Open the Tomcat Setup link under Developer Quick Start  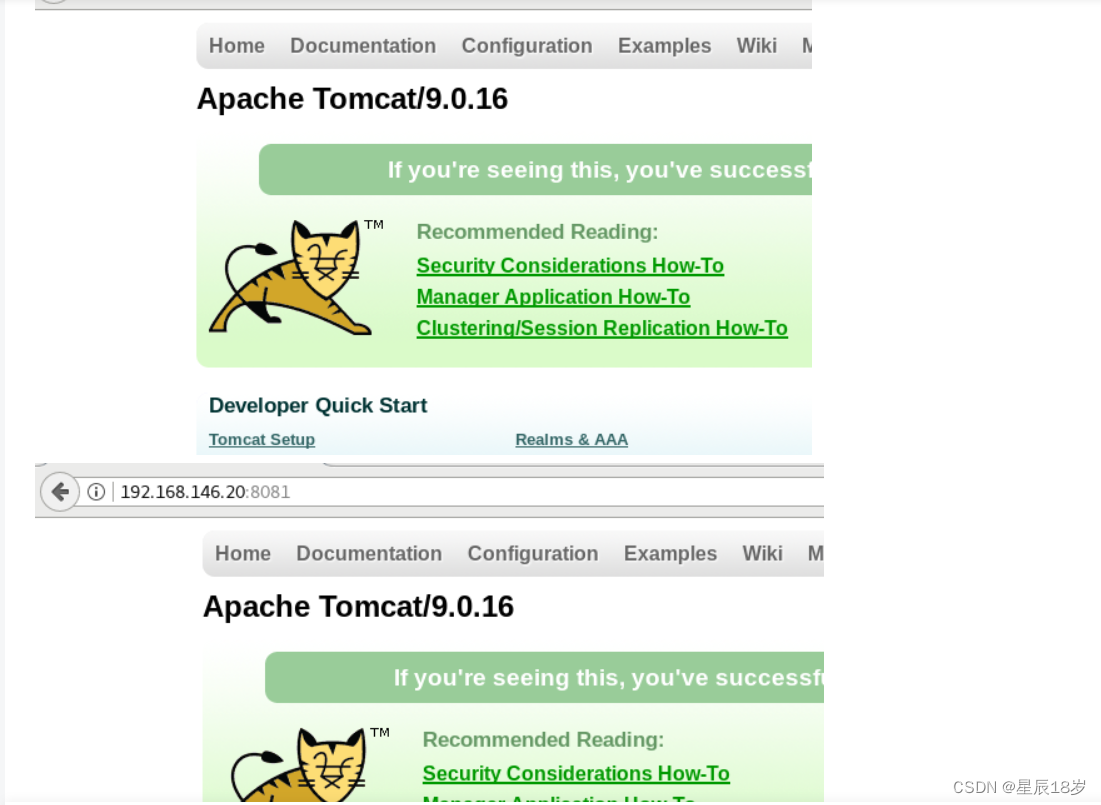coord(261,439)
